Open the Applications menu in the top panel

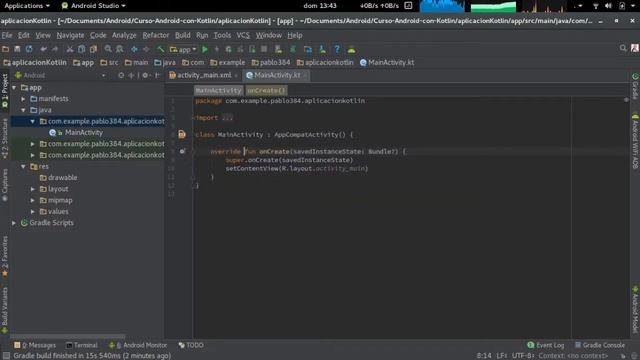click(x=27, y=6)
